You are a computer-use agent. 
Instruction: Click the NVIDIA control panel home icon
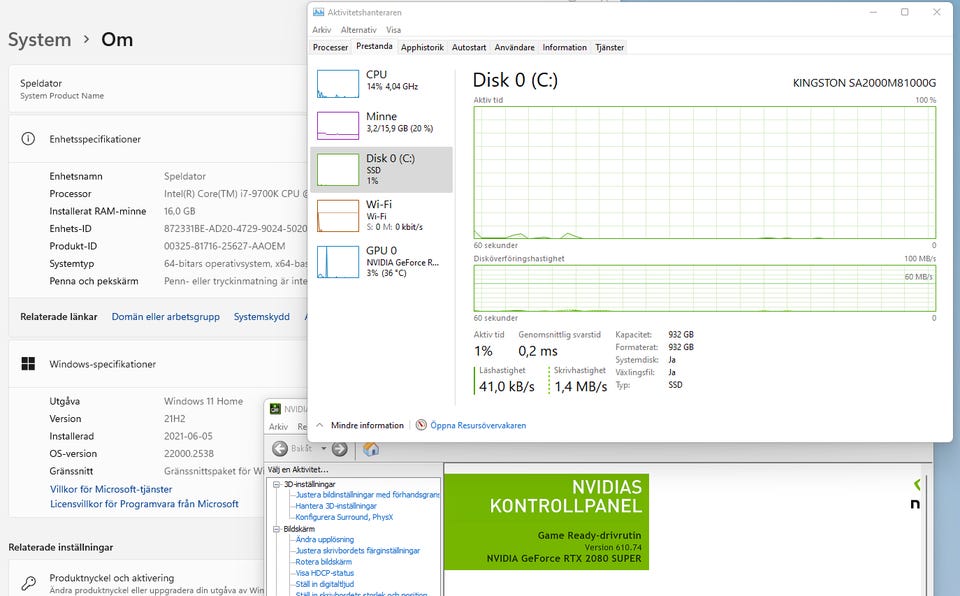[x=370, y=449]
